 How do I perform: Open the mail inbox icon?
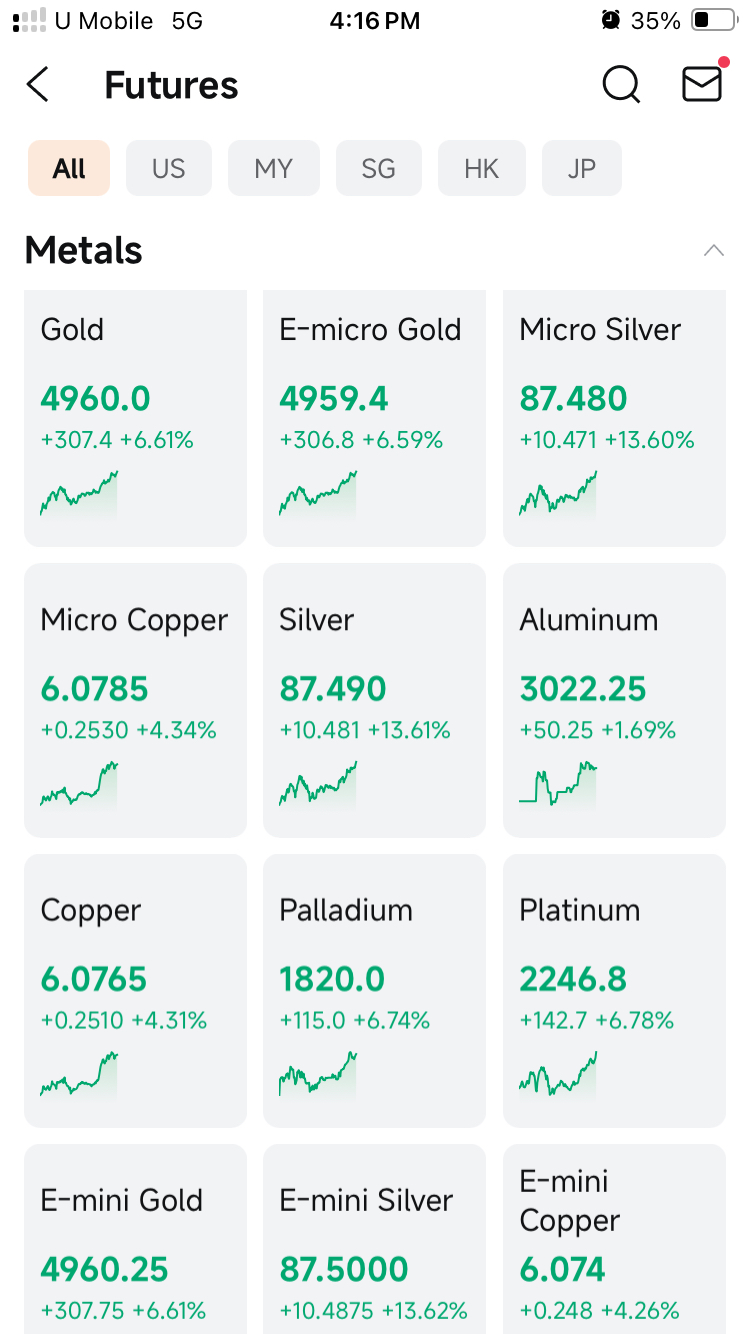pyautogui.click(x=703, y=85)
